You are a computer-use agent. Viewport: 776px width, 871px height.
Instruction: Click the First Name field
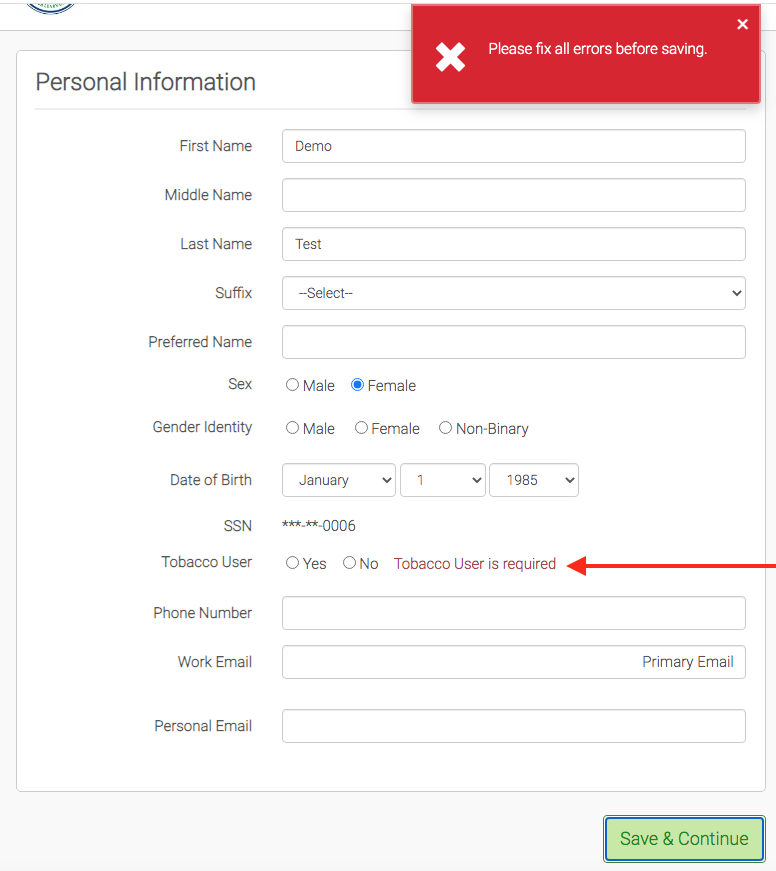pyautogui.click(x=513, y=146)
